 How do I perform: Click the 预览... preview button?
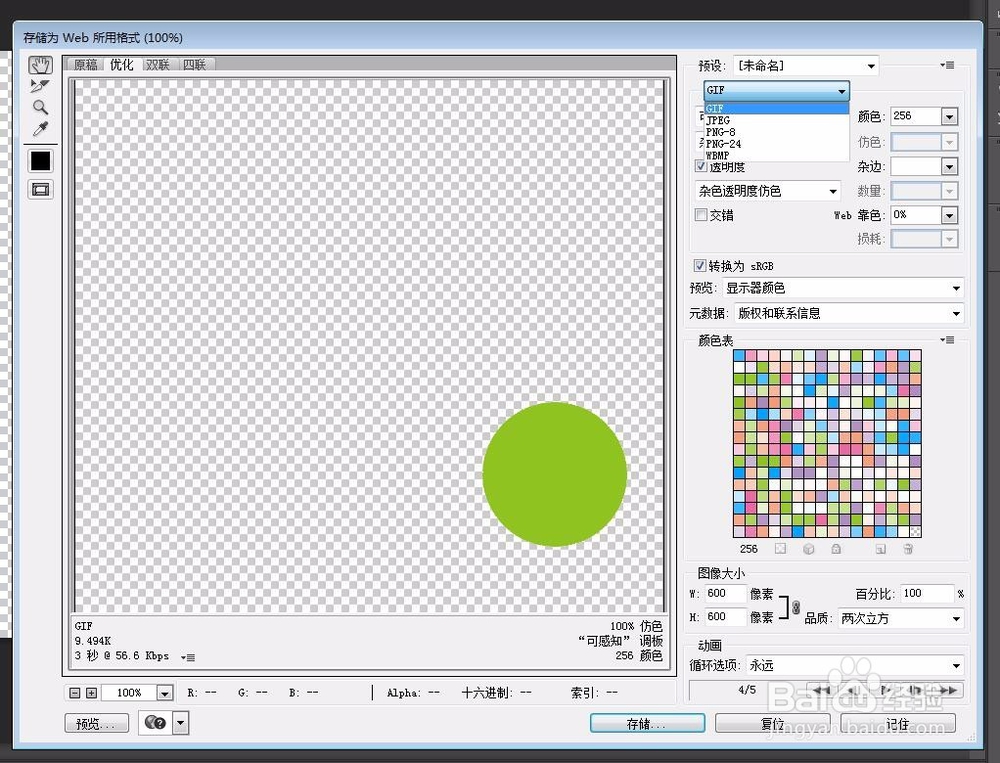(97, 723)
